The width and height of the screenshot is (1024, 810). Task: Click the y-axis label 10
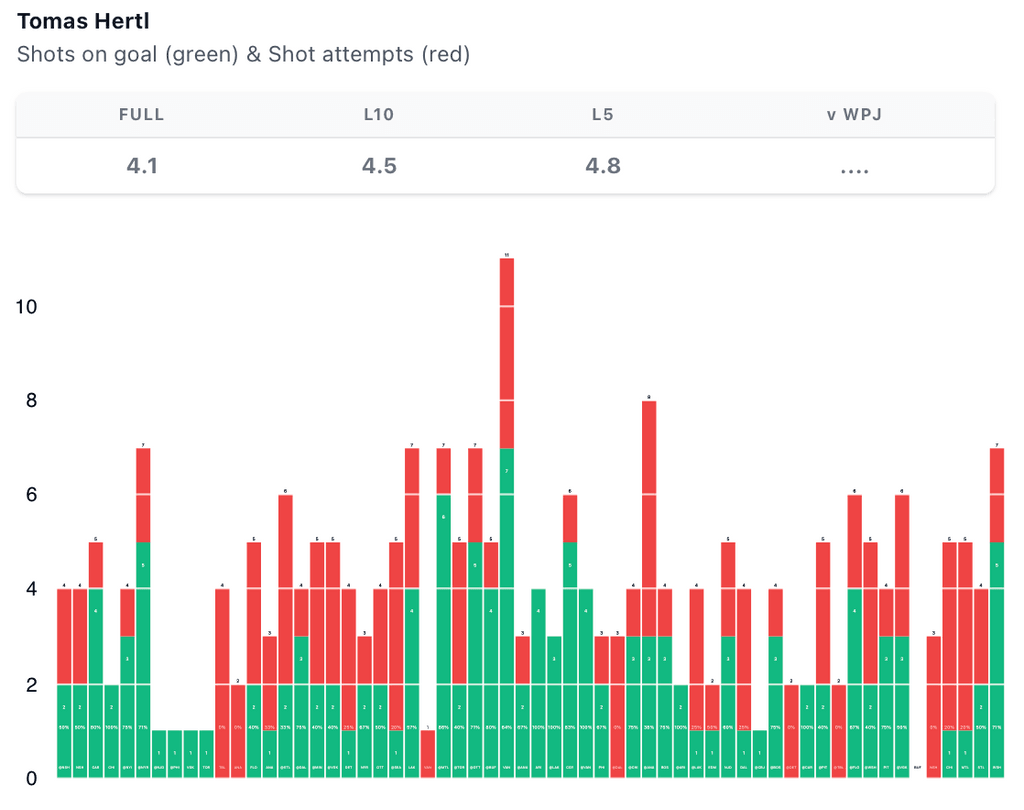26,307
